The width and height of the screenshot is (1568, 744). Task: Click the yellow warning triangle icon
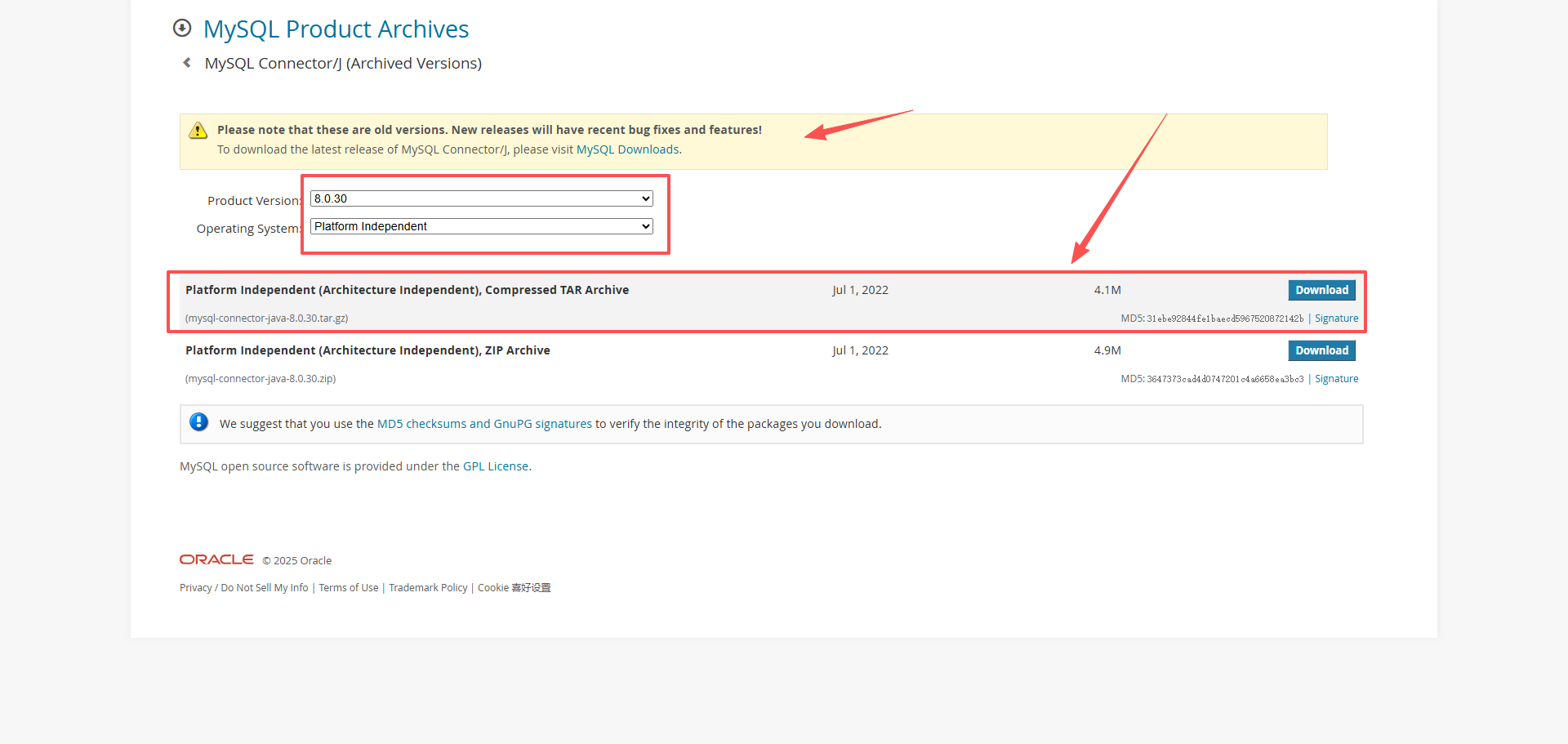(x=198, y=131)
